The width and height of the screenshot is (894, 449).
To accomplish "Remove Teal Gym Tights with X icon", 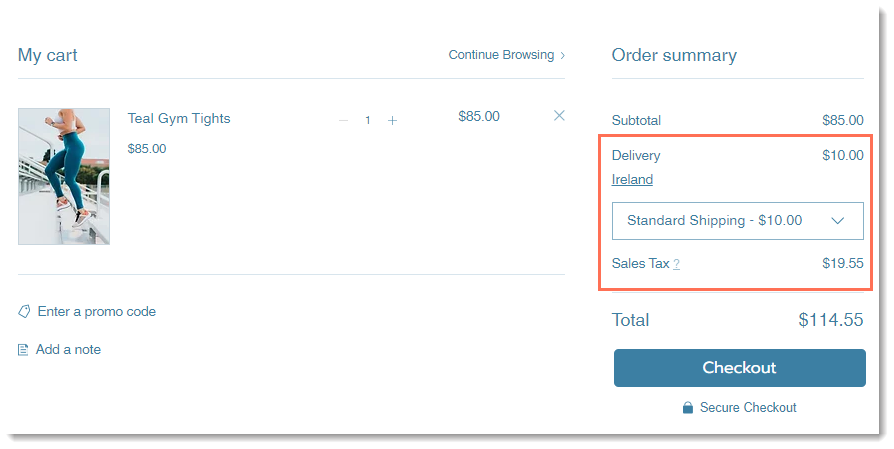I will point(559,116).
